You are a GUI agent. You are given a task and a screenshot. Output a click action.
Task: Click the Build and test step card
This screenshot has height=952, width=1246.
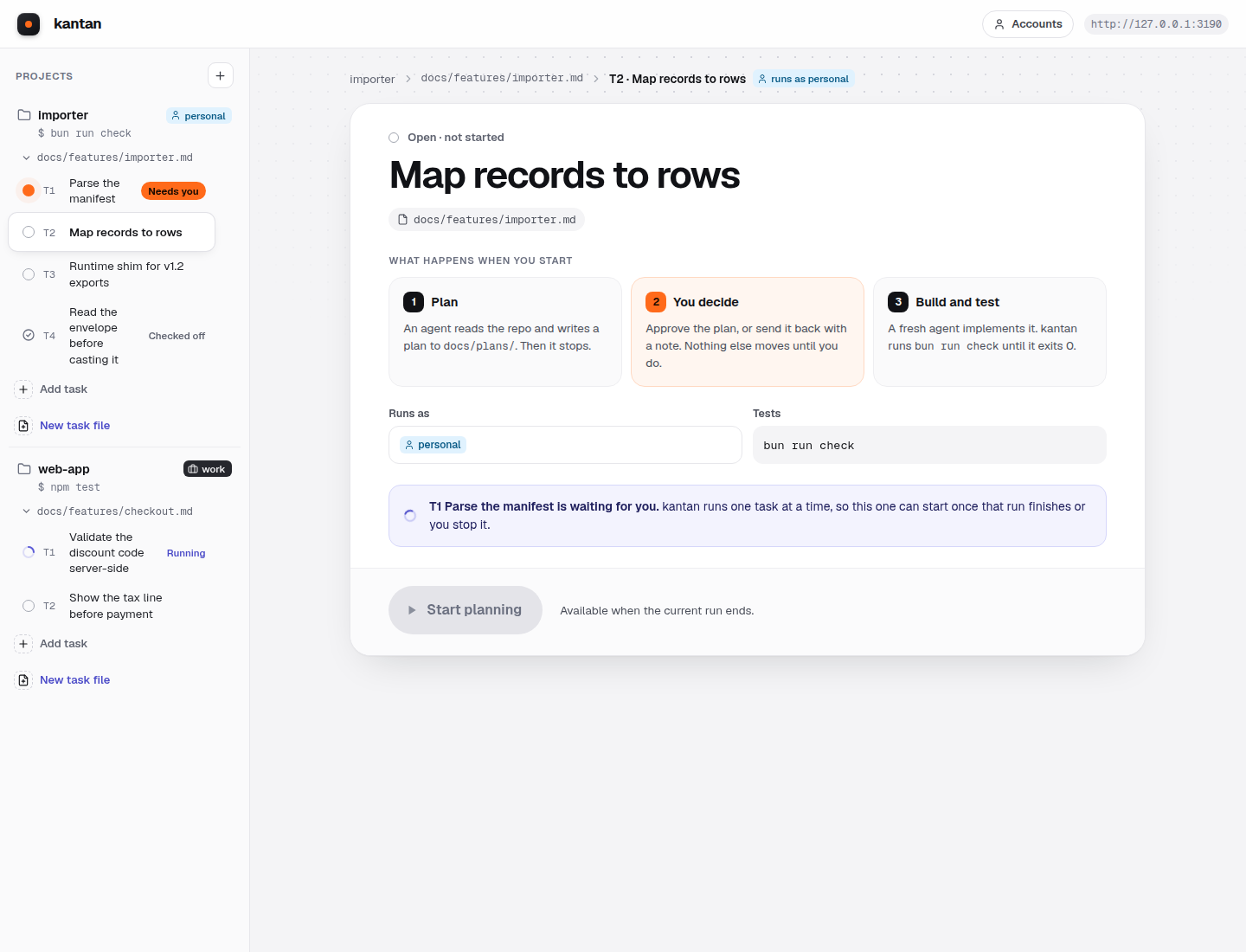coord(990,331)
